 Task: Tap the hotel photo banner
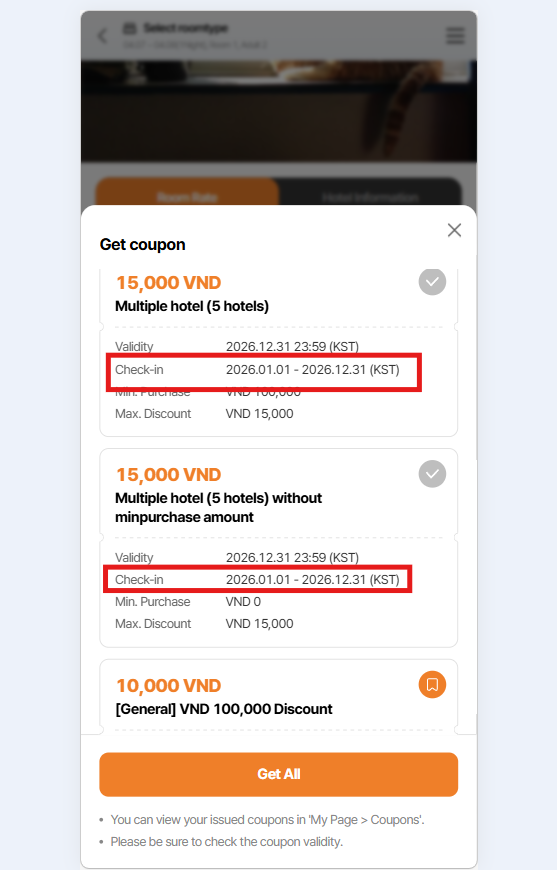[x=278, y=111]
